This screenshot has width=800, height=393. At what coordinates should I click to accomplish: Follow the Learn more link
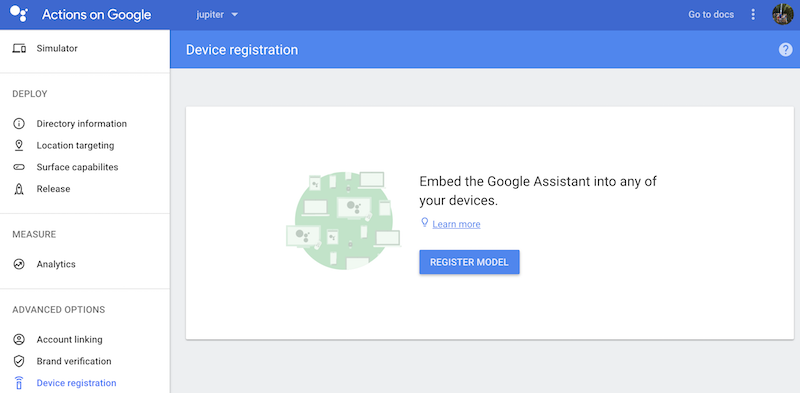456,224
